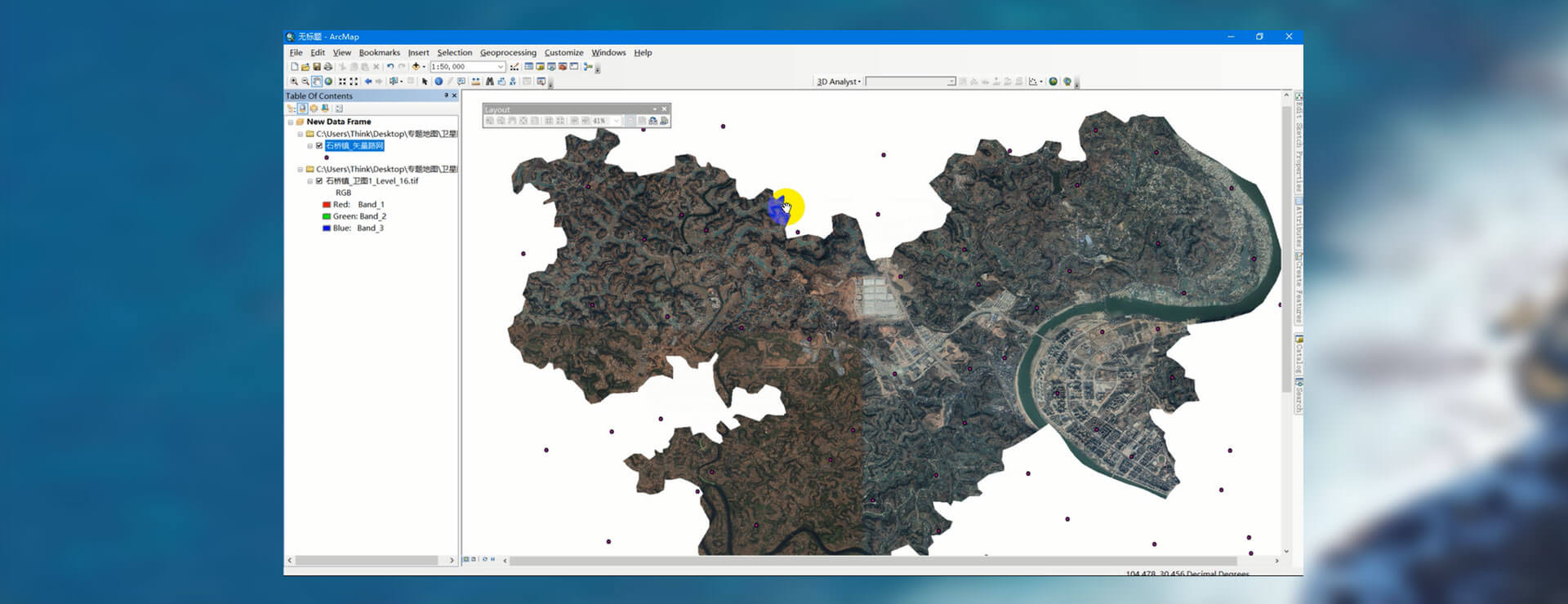Click the Blue Band_3 color swatch
This screenshot has height=604, width=1568.
pos(327,229)
